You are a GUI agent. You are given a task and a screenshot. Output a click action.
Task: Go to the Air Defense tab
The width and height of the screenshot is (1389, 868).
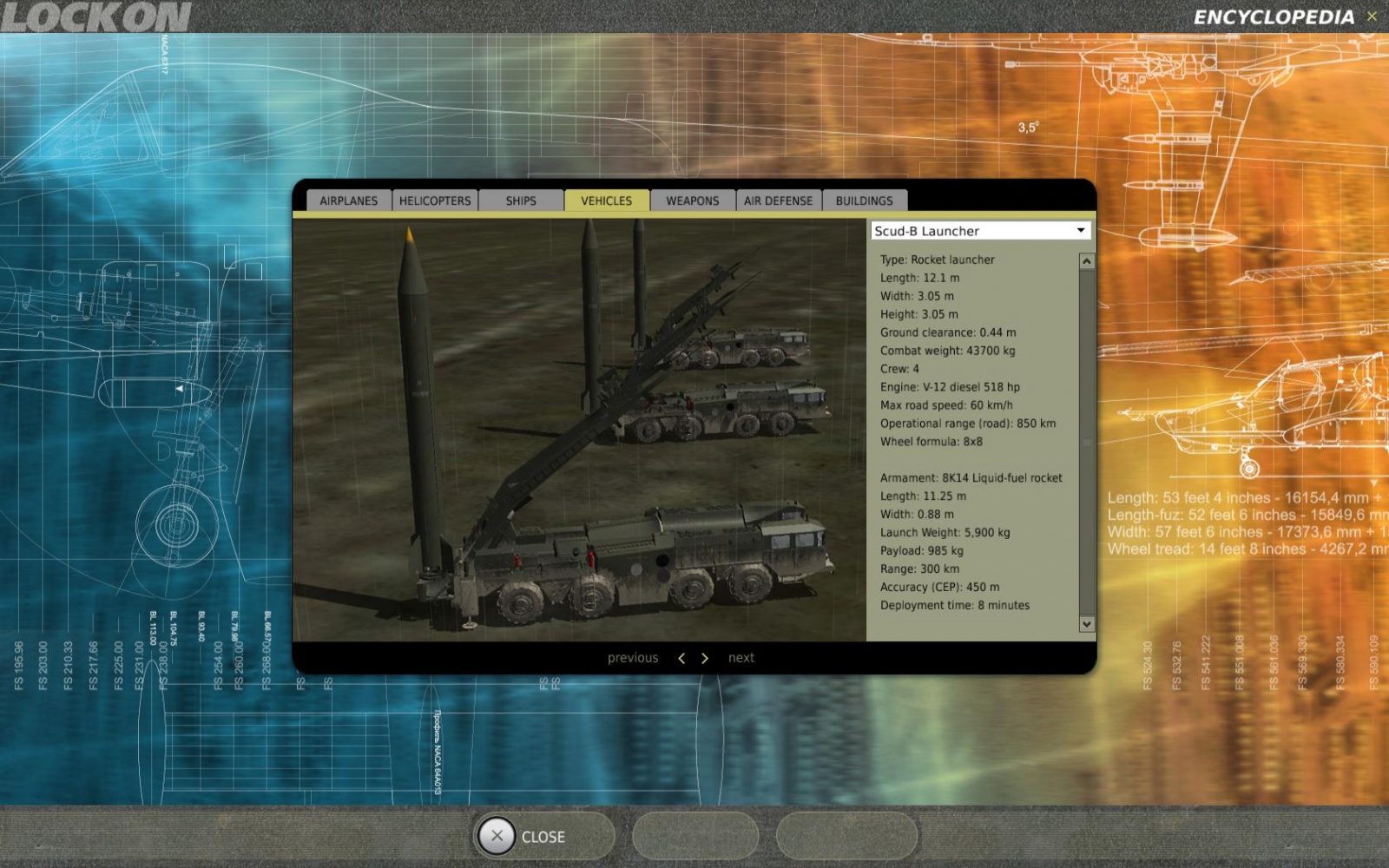(x=778, y=201)
